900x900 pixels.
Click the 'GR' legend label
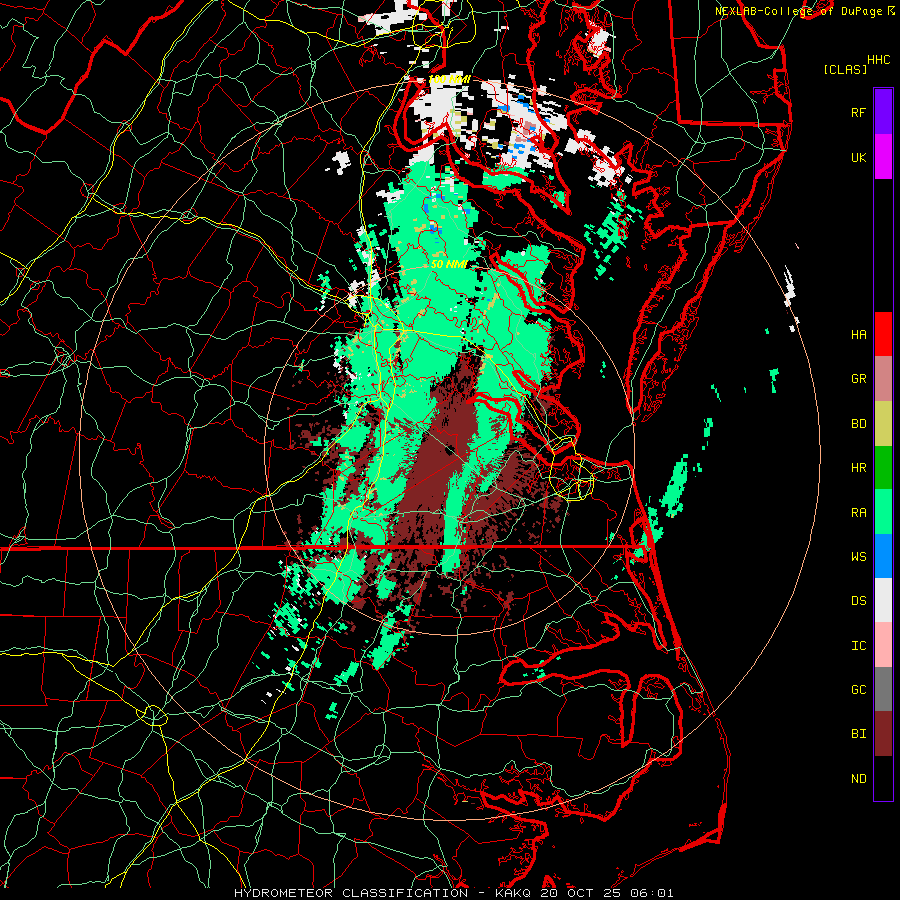click(x=858, y=379)
